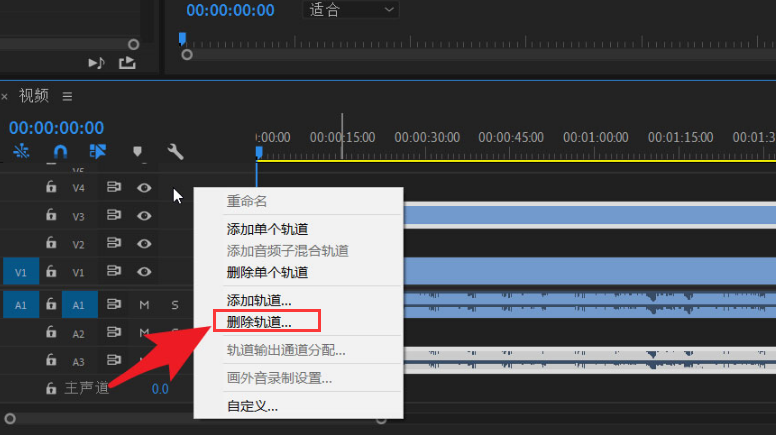This screenshot has height=435, width=776.
Task: Hide track V3 with eye icon
Action: [x=144, y=216]
